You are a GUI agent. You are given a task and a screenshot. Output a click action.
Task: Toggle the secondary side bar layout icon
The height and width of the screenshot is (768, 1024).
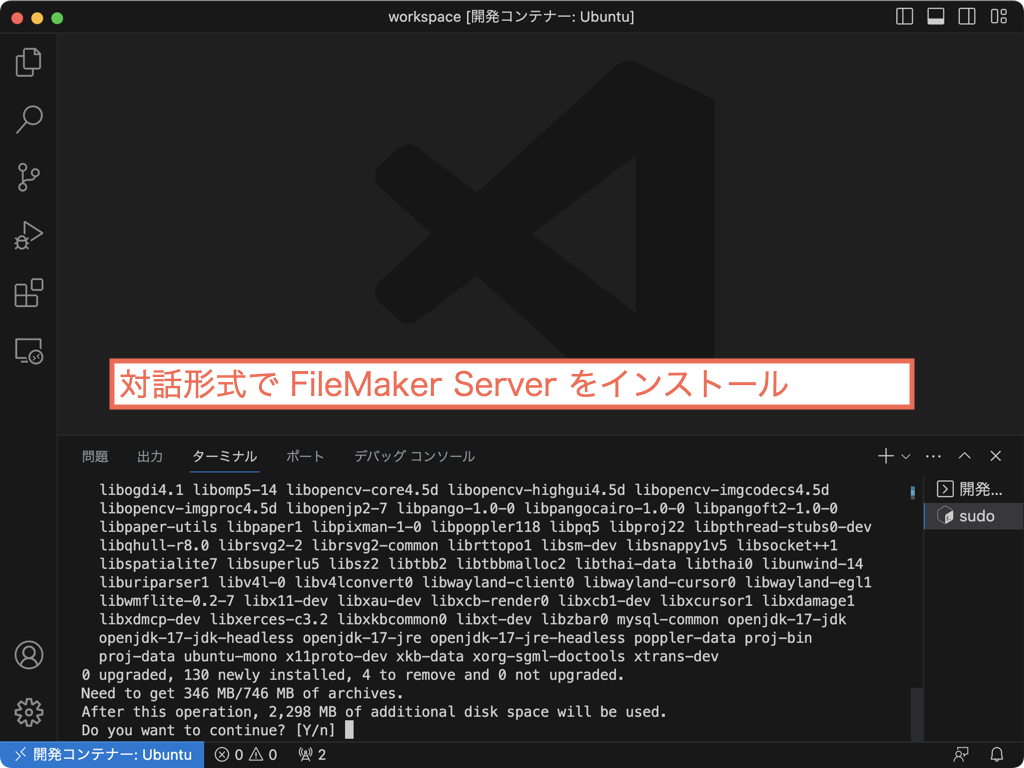point(967,16)
